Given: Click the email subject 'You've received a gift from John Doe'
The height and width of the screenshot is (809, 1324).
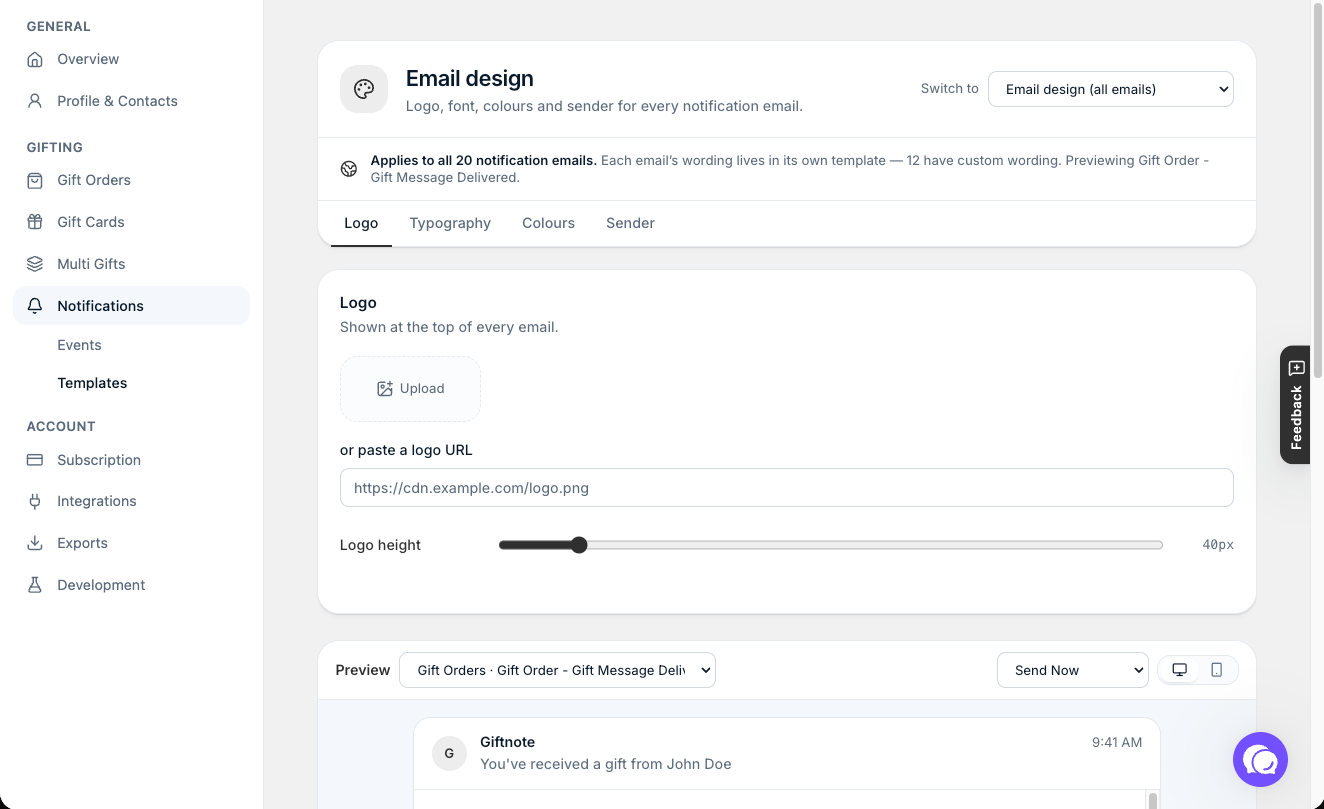Looking at the screenshot, I should pos(606,764).
